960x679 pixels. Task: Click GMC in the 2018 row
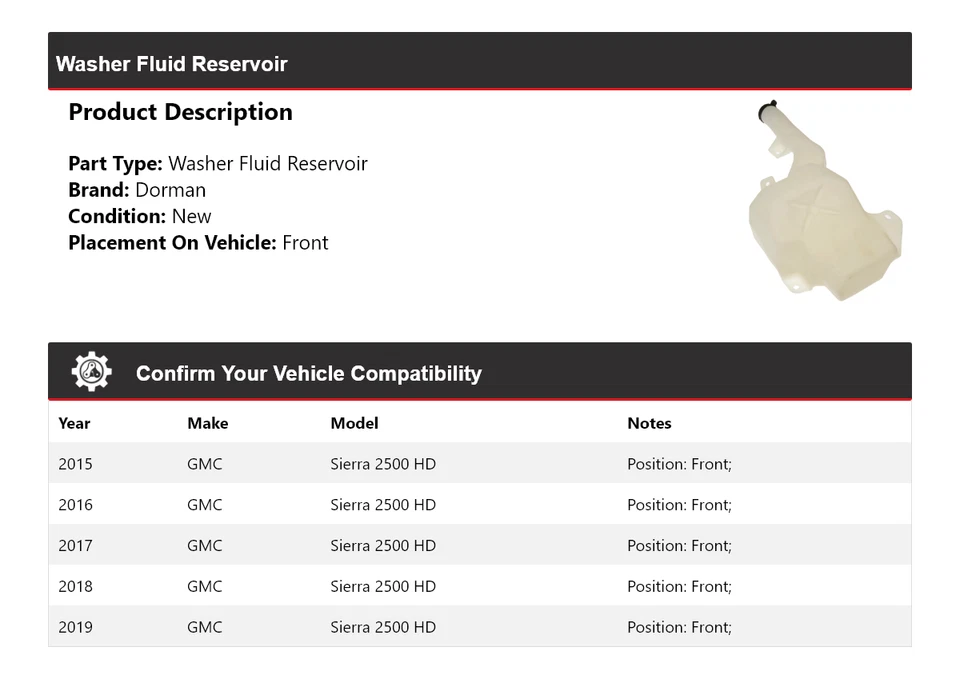point(204,587)
